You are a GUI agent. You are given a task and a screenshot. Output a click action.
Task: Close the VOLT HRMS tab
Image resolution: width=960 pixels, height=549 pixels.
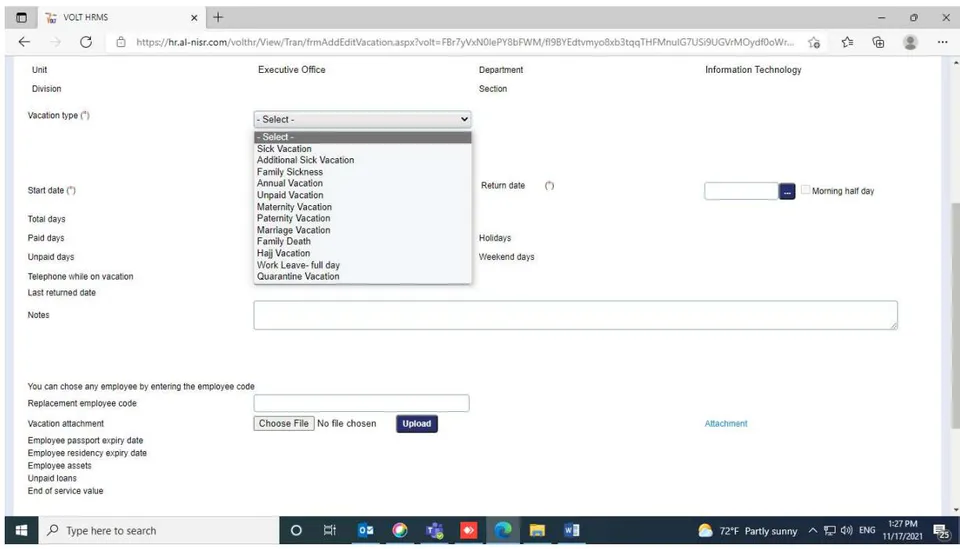(x=194, y=18)
